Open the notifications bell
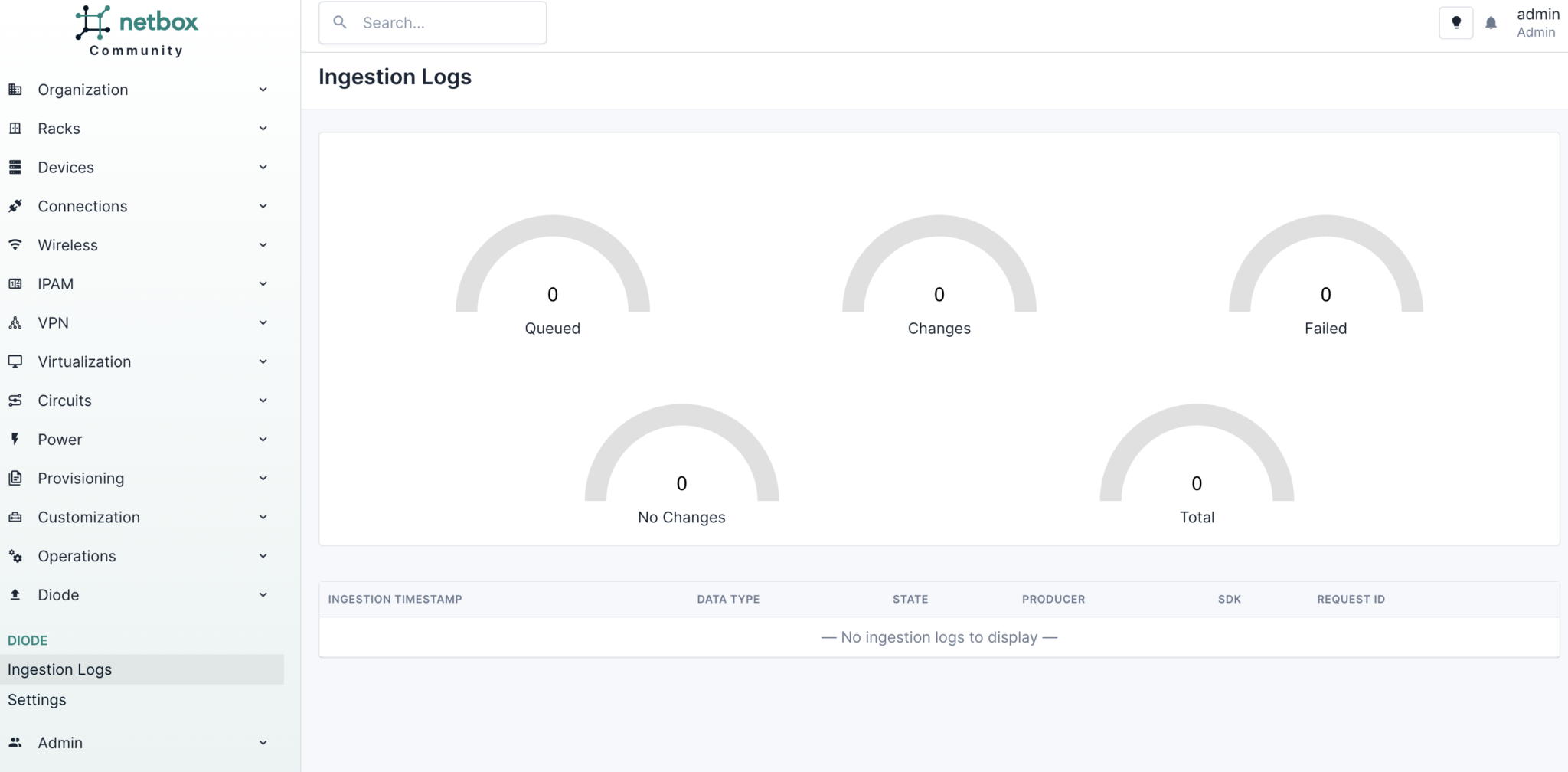This screenshot has height=772, width=1568. pyautogui.click(x=1488, y=22)
